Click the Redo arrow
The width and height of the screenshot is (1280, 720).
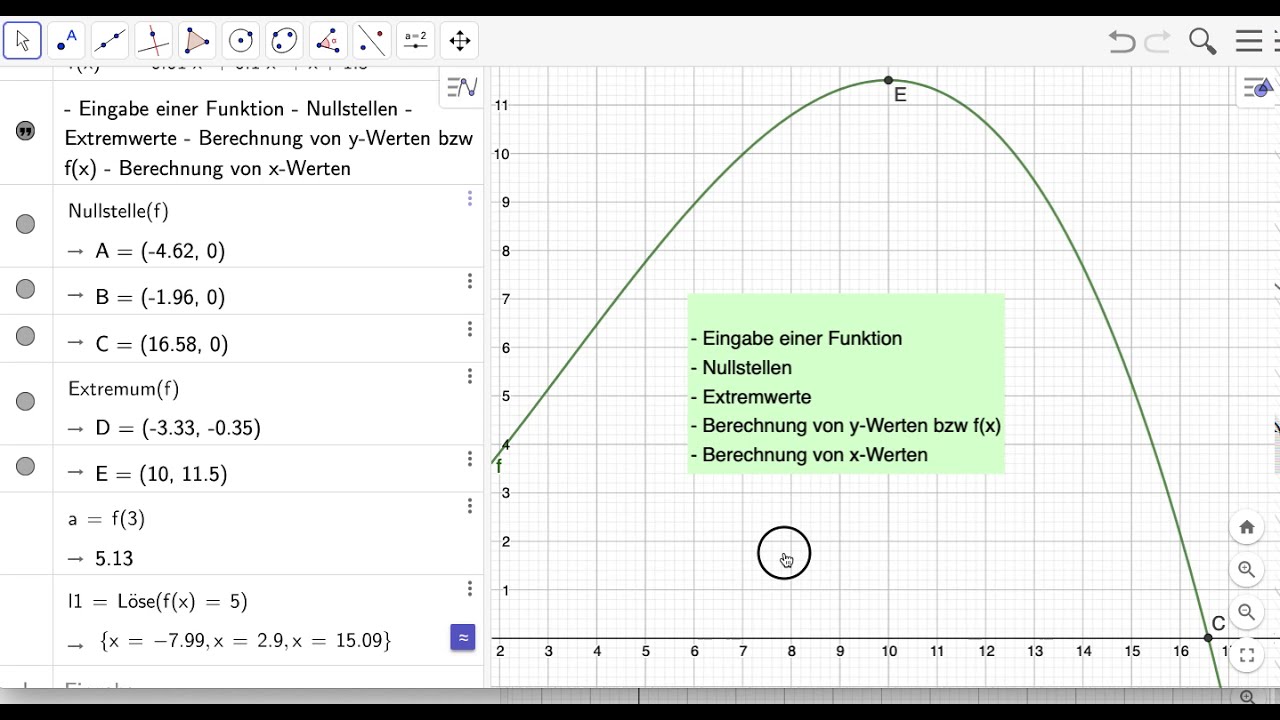click(x=1158, y=41)
